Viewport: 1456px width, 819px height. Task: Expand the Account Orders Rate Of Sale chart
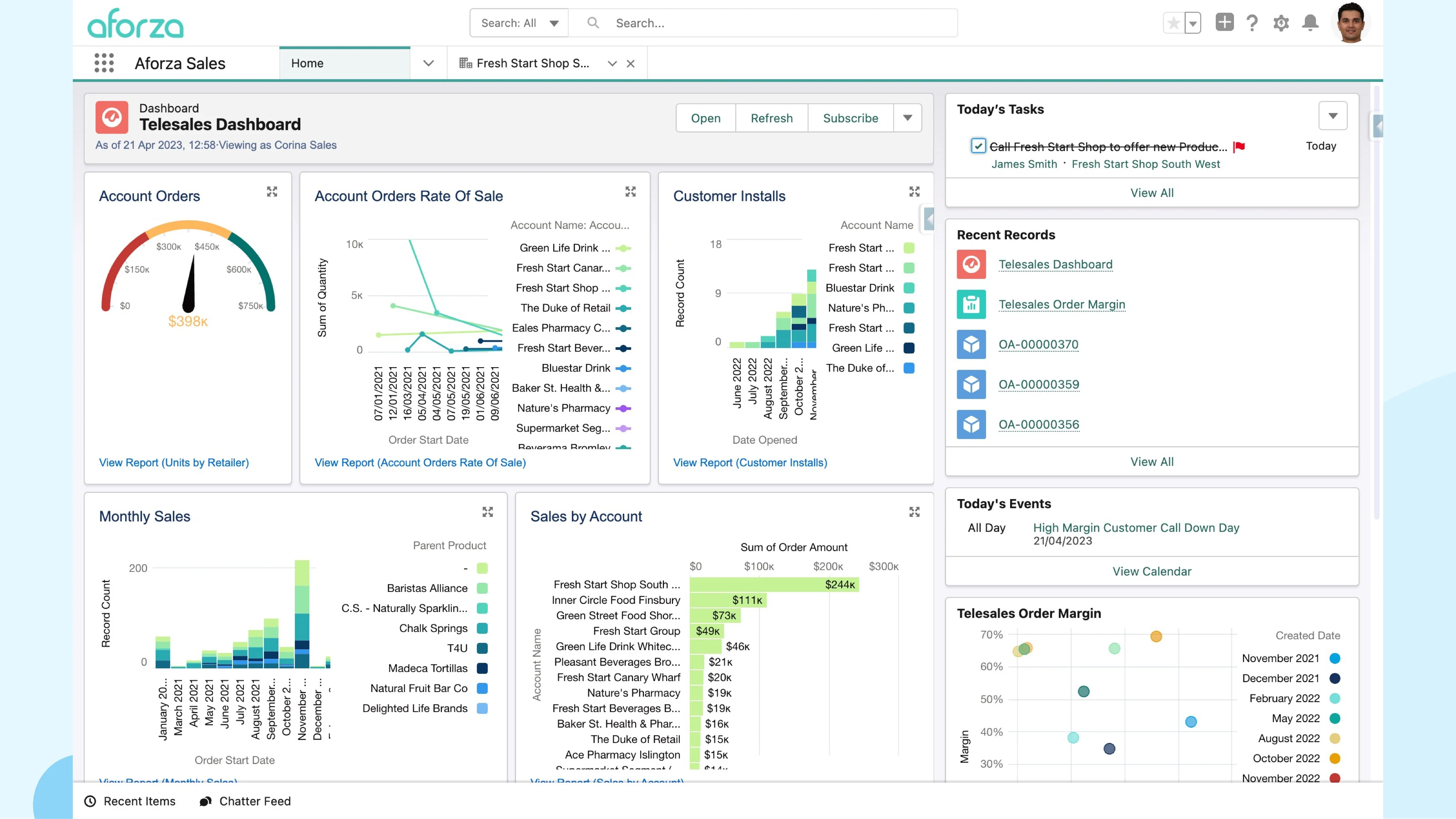[630, 191]
